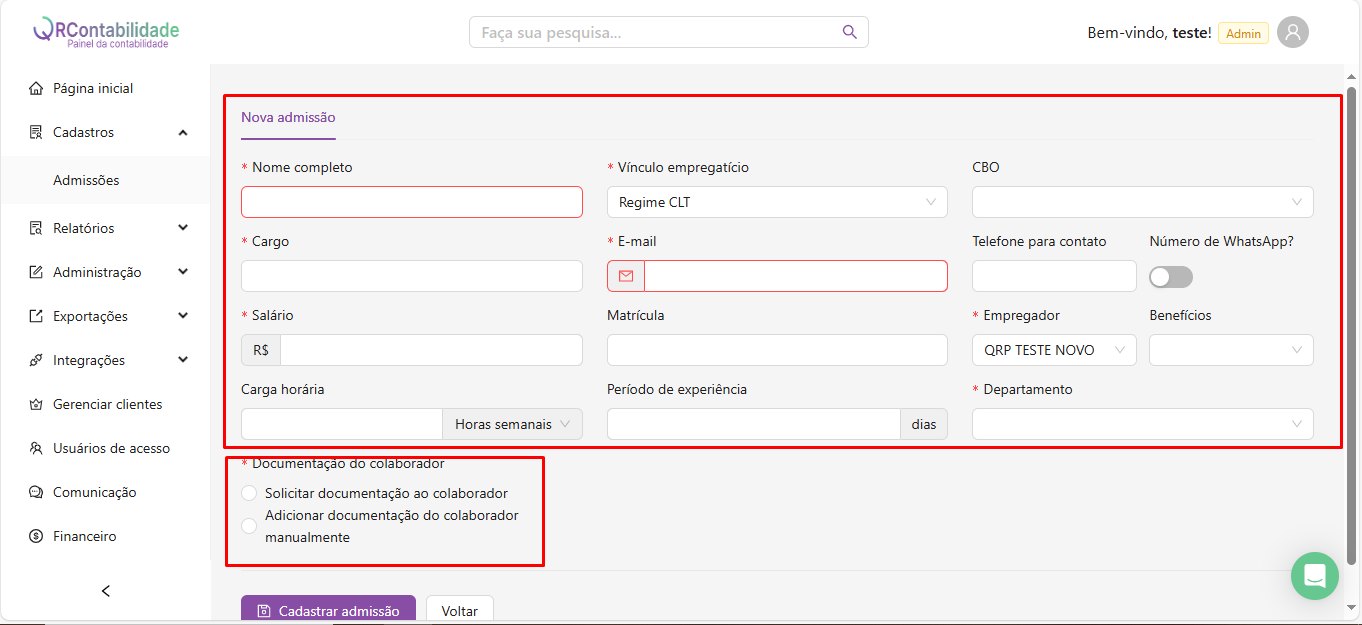Collapse sidebar with the left arrow icon
This screenshot has width=1362, height=625.
coord(106,591)
